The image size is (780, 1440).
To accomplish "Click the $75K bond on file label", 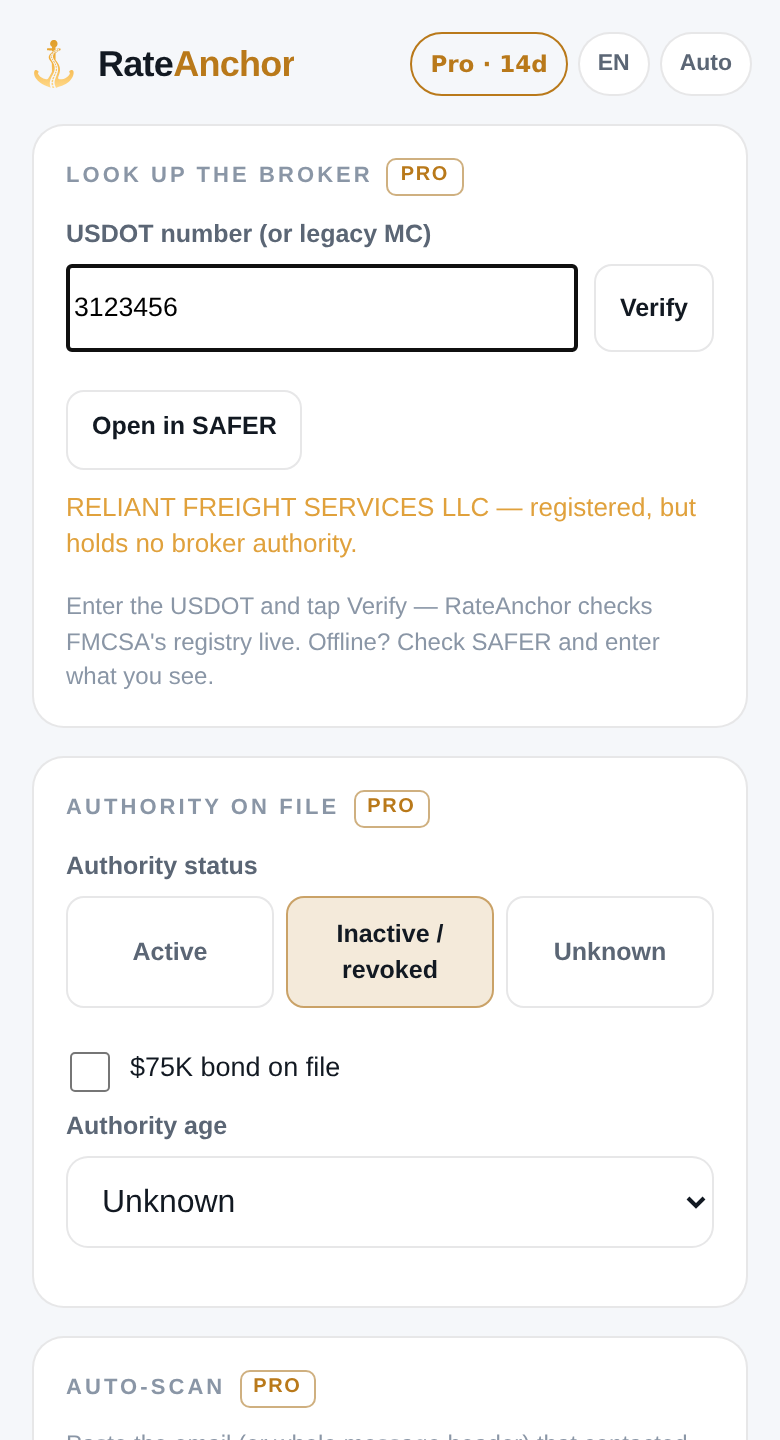I will (x=235, y=1067).
